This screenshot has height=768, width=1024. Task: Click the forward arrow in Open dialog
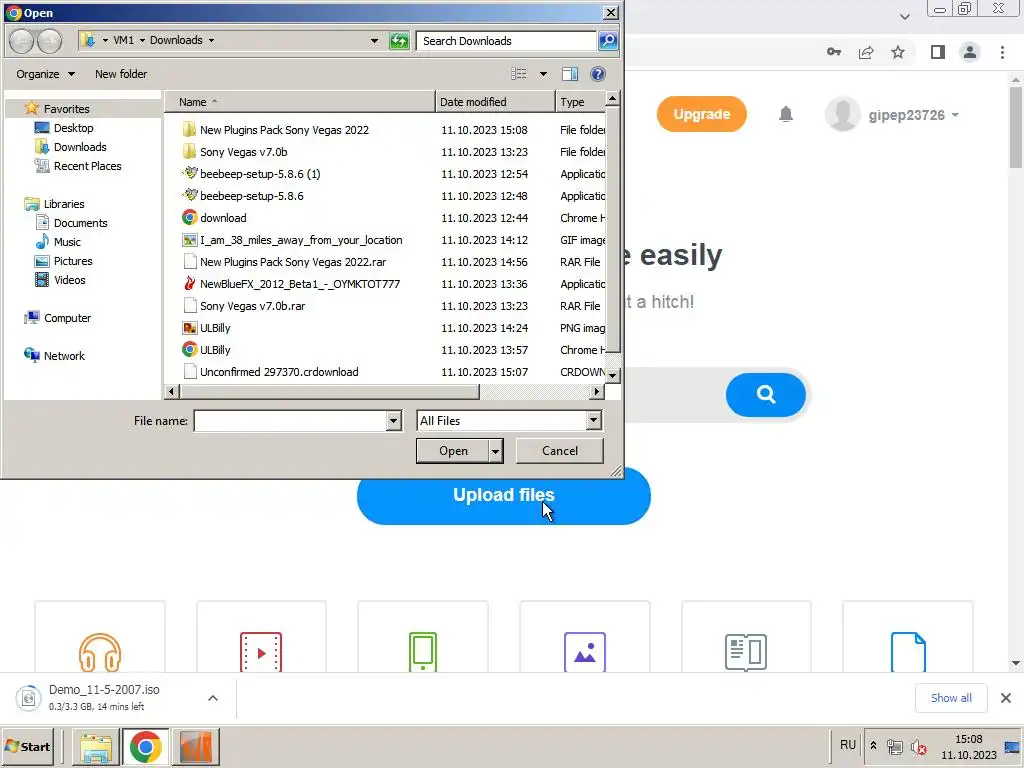(x=49, y=41)
